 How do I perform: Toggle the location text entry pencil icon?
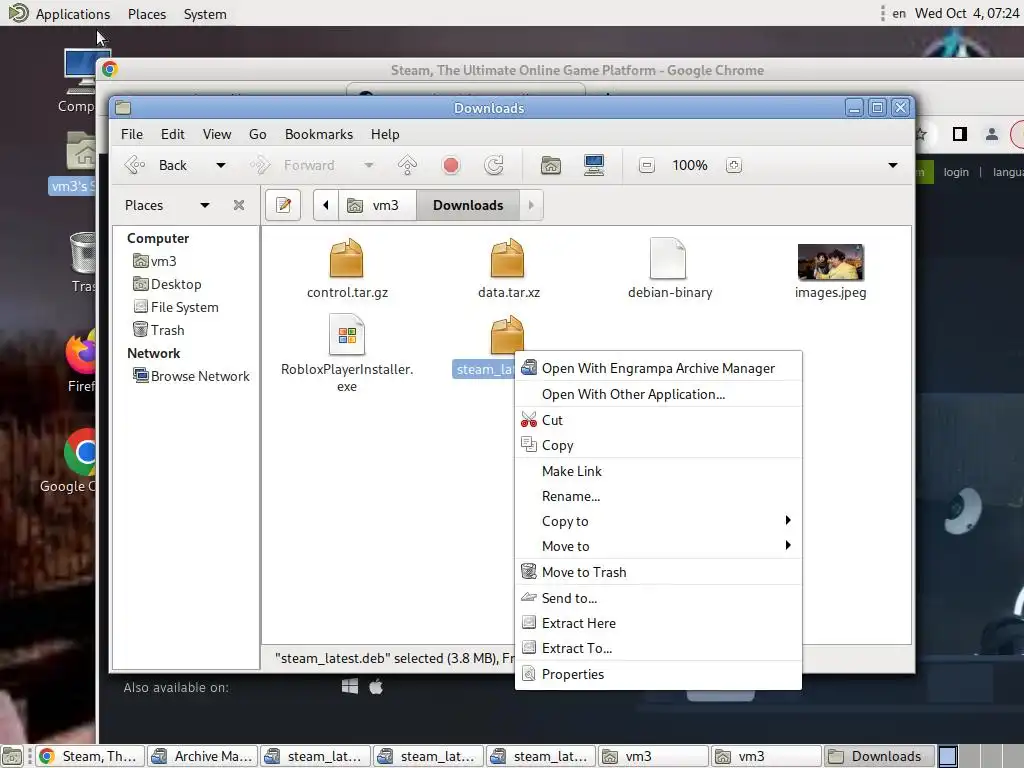(x=283, y=205)
